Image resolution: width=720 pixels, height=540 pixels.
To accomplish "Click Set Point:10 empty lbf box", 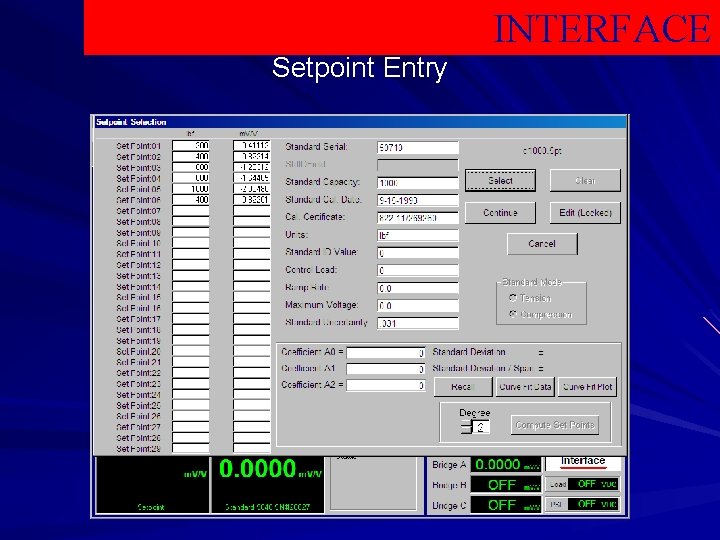I will [x=191, y=243].
